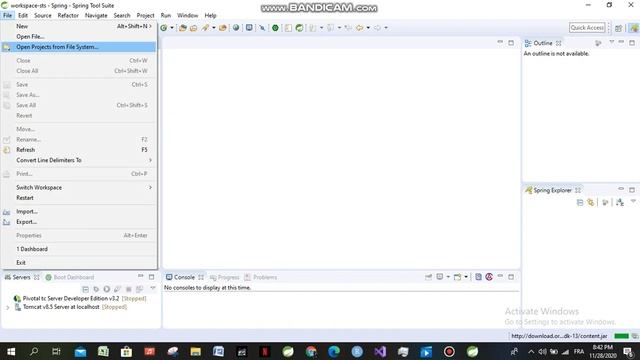Click Exit in File menu
Image resolution: width=640 pixels, height=360 pixels.
[x=78, y=262]
